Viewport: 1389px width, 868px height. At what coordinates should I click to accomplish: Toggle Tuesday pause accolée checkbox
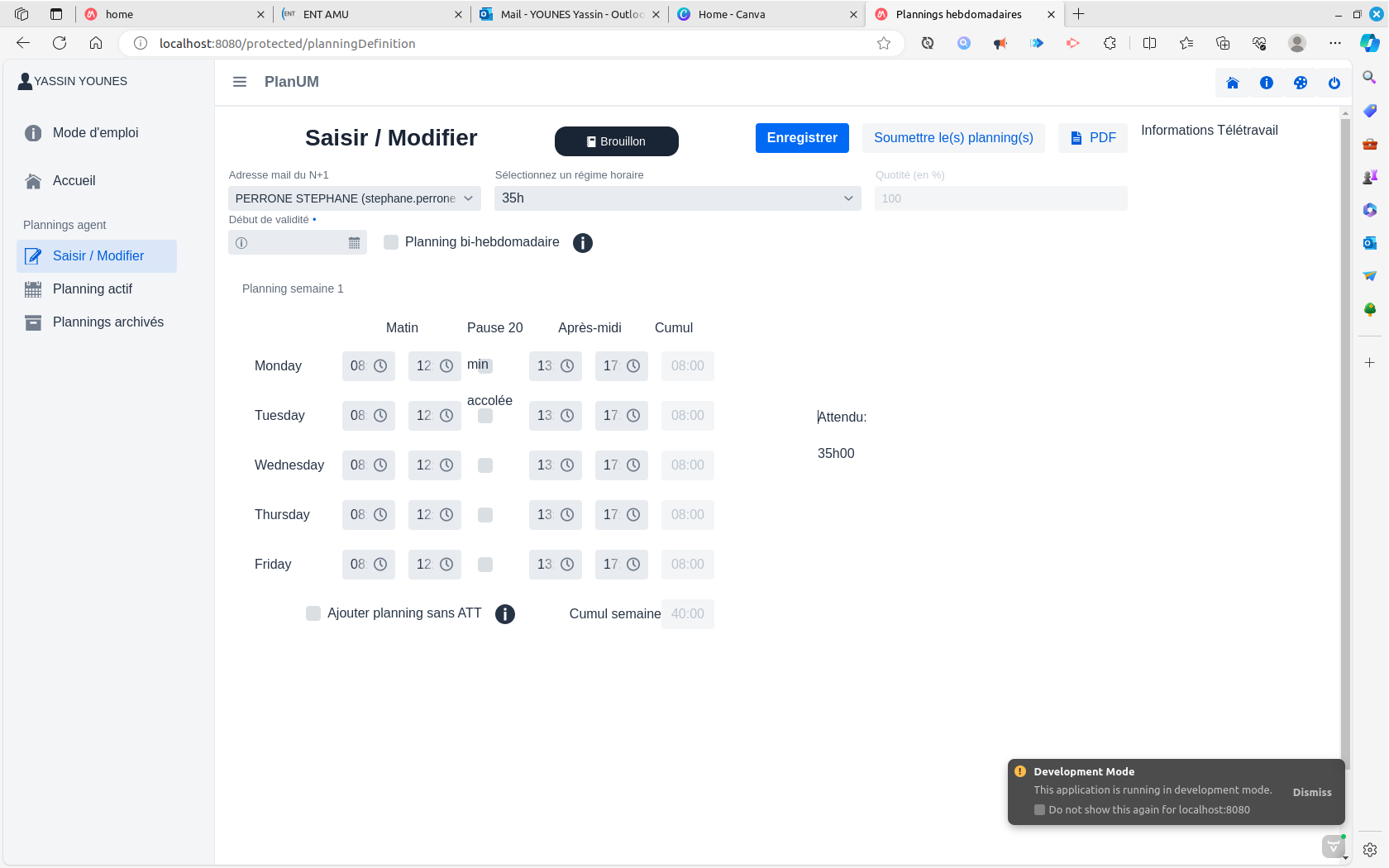pos(485,416)
